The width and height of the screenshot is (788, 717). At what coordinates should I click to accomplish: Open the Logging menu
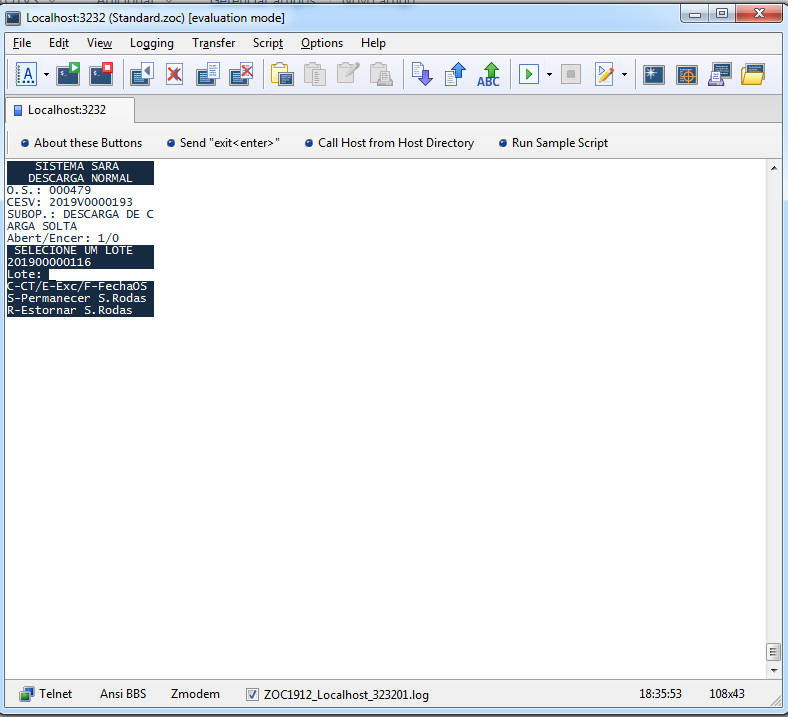[152, 43]
